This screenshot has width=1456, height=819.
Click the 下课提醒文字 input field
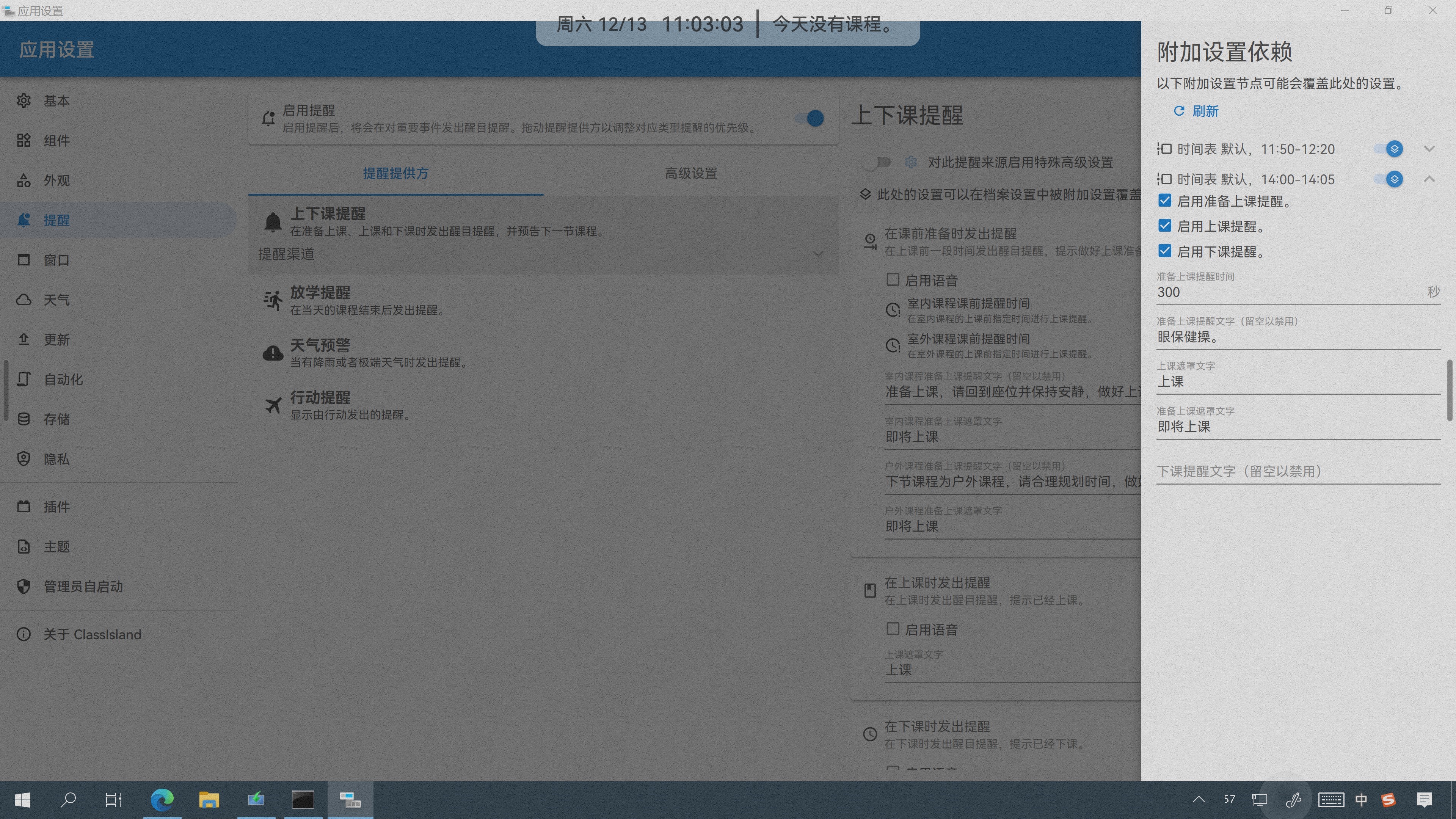[x=1297, y=471]
